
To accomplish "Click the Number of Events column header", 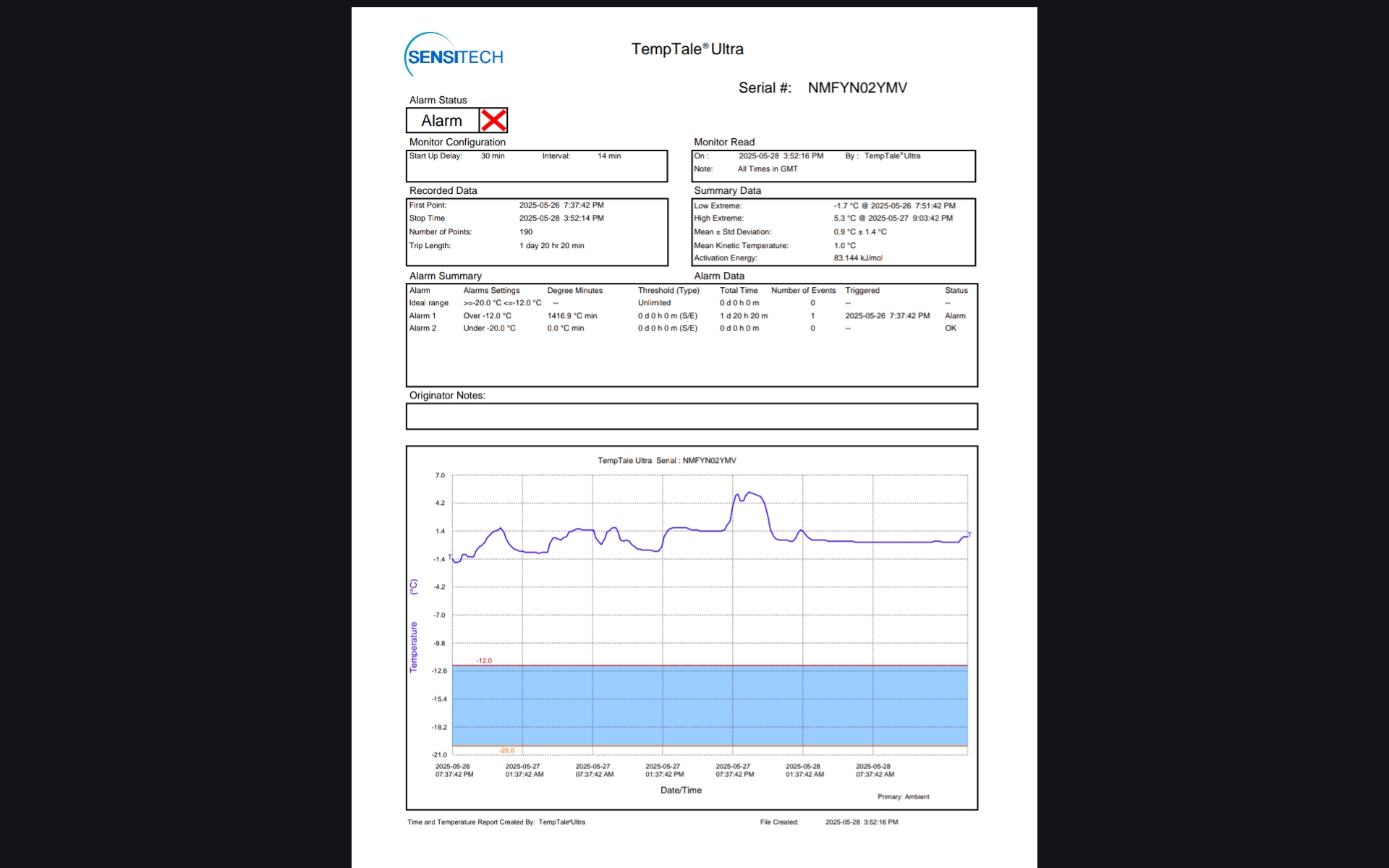I will (x=803, y=291).
